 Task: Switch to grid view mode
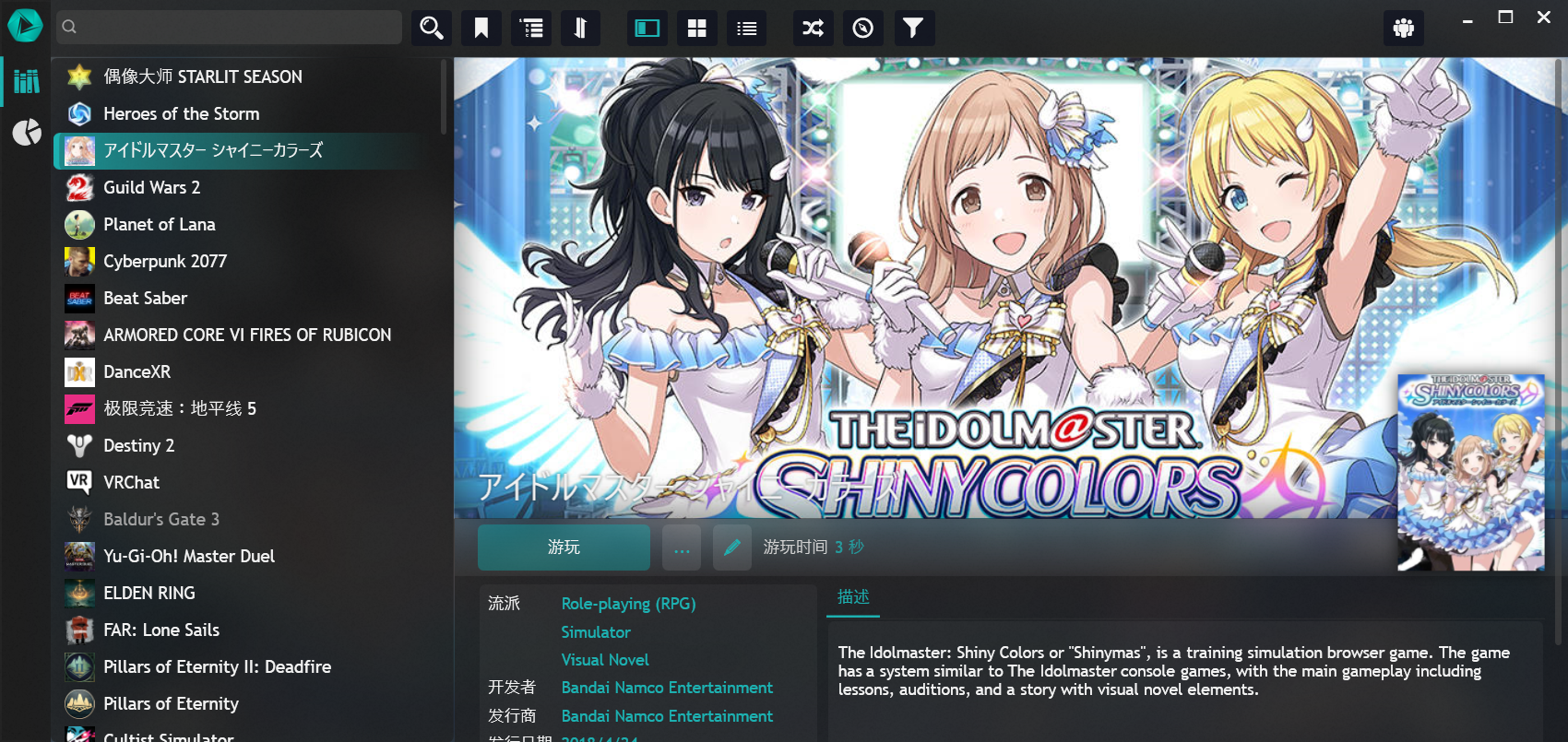coord(697,28)
